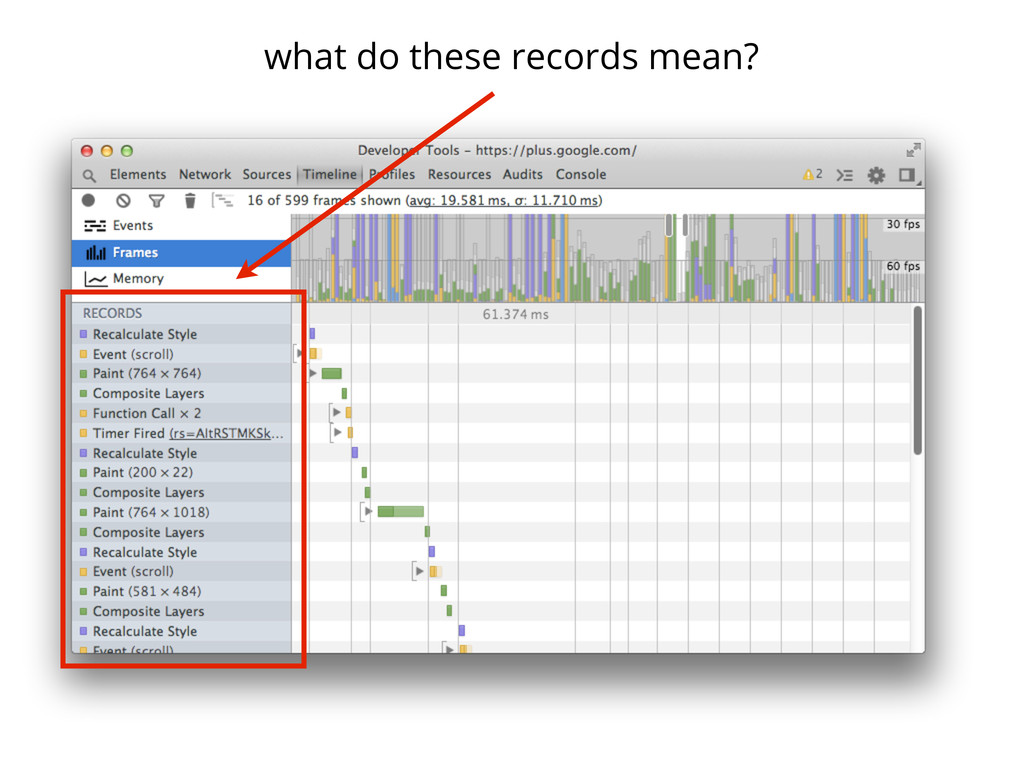Viewport: 1024px width, 768px height.
Task: Expand the Paint (764 × 1018) record arrow
Action: coord(368,512)
